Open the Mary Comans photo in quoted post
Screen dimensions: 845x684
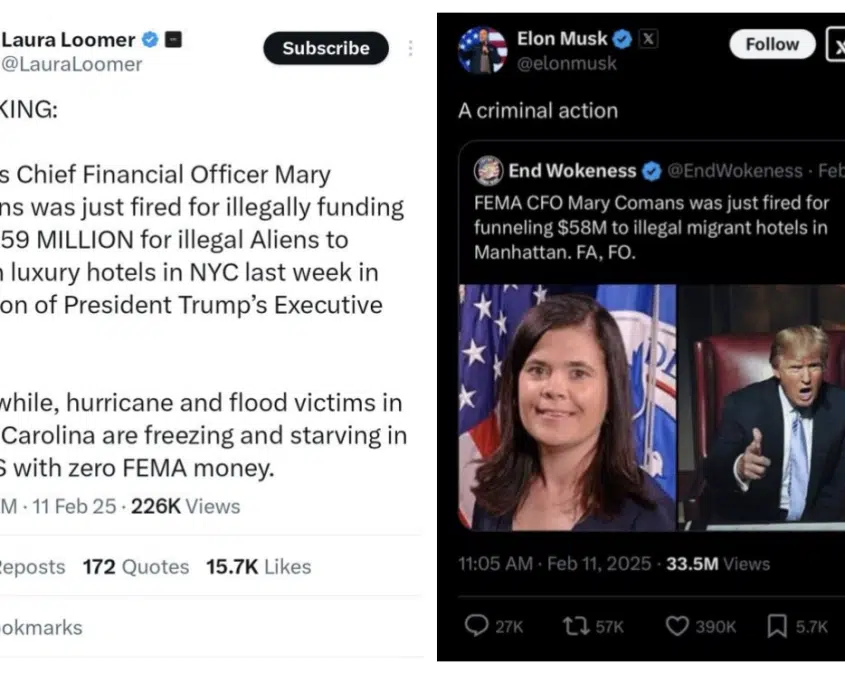[567, 407]
